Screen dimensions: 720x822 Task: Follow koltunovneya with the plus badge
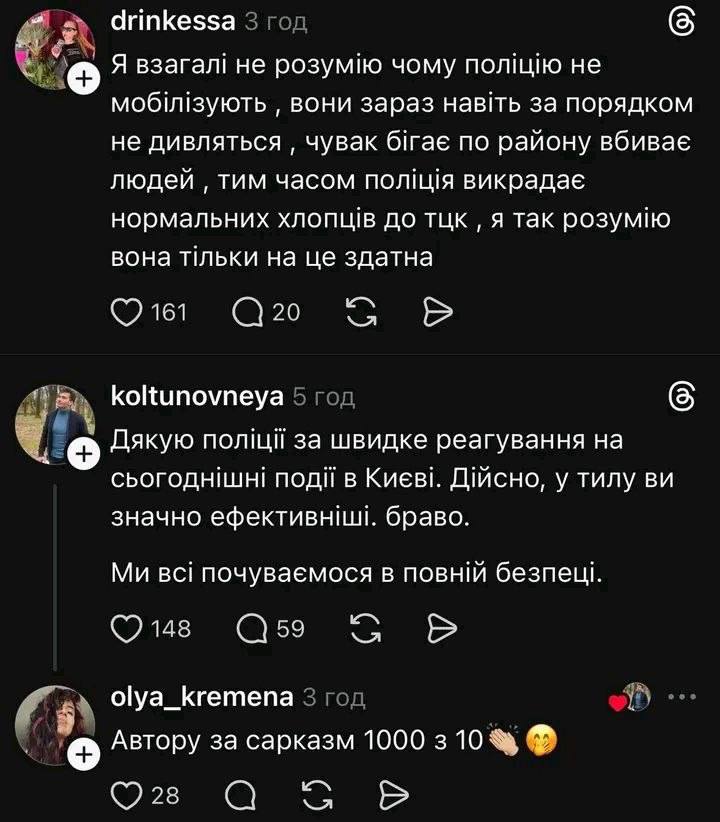pyautogui.click(x=85, y=455)
